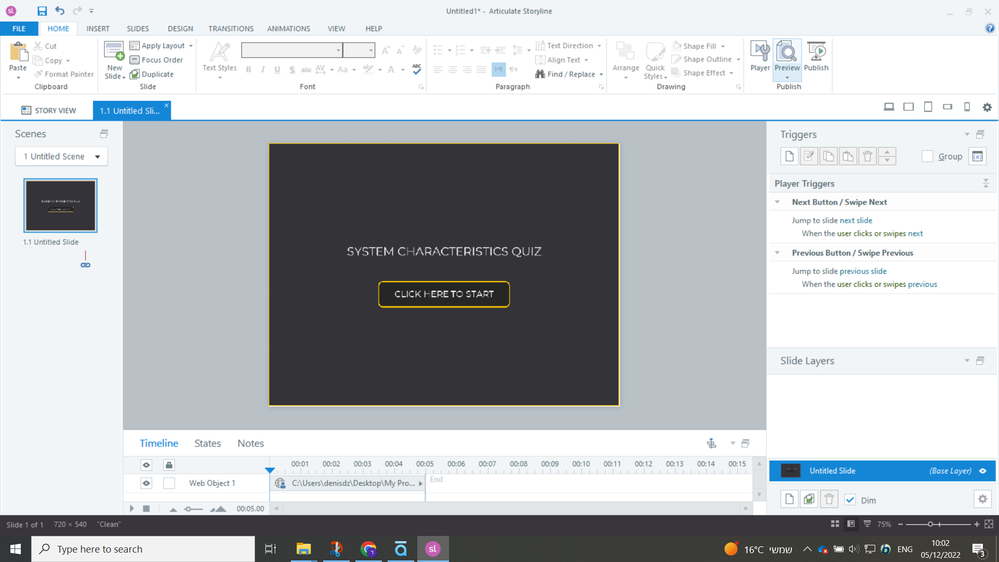Open layer properties gear in Slide Layers
The height and width of the screenshot is (562, 999).
coord(982,499)
